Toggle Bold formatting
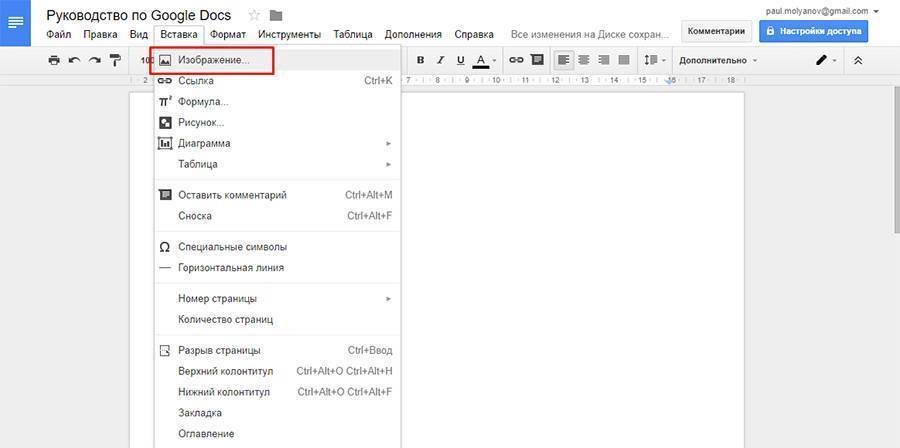The image size is (900, 448). [420, 60]
